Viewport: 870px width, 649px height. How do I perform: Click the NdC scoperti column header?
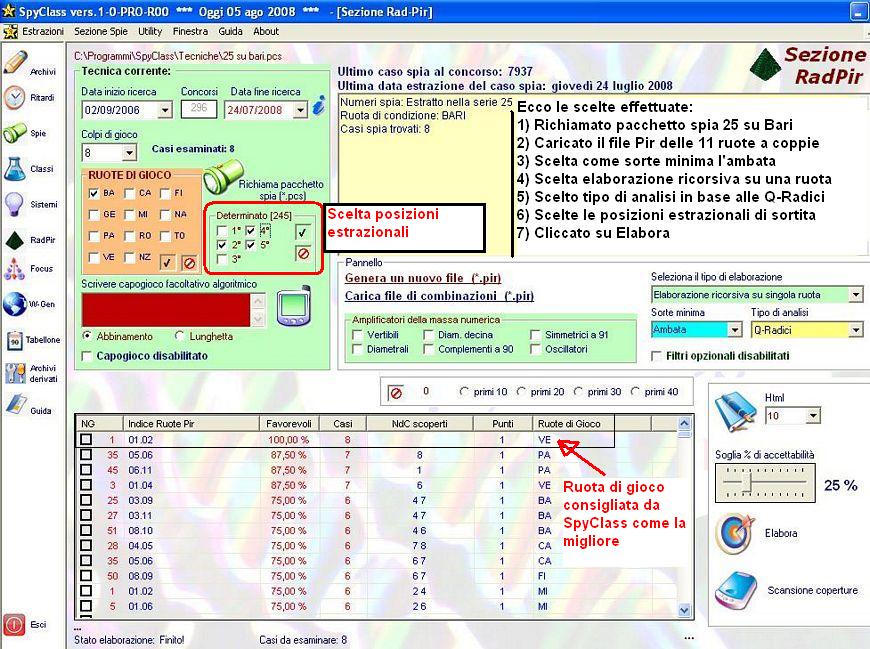[x=419, y=424]
